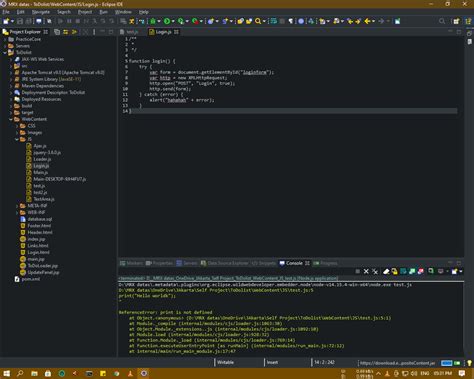Click the green Run play icon
This screenshot has height=379, width=474.
tap(167, 21)
